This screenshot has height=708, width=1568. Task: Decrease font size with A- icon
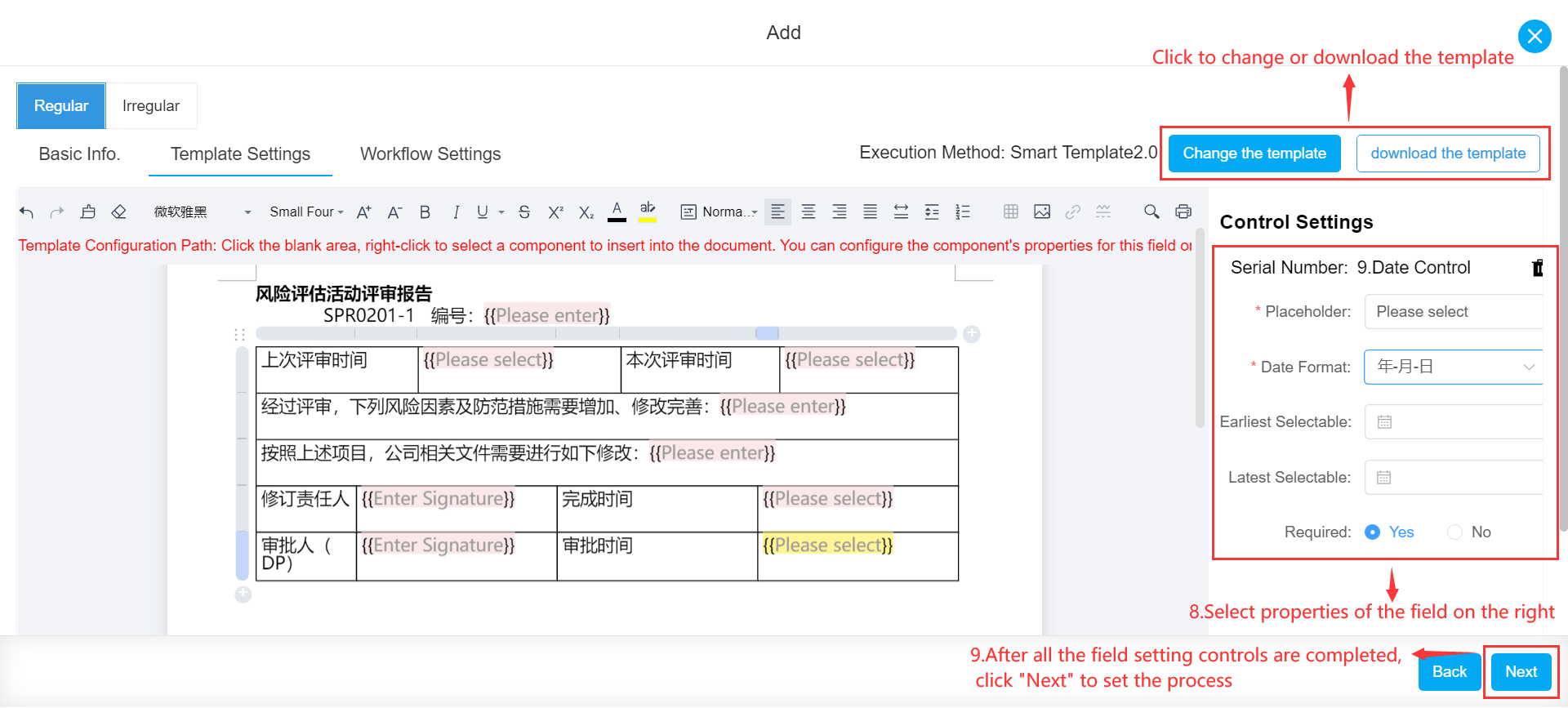click(394, 212)
